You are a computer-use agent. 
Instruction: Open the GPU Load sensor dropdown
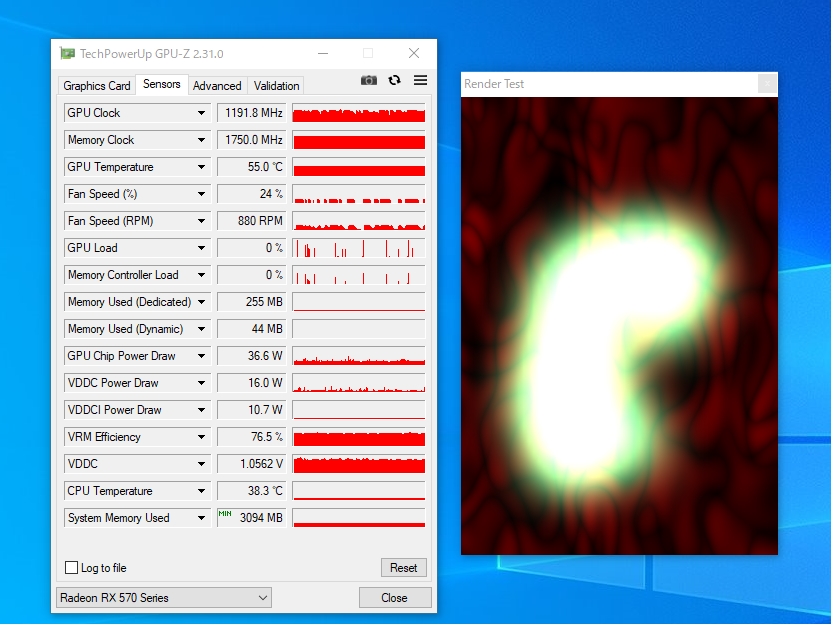coord(201,248)
